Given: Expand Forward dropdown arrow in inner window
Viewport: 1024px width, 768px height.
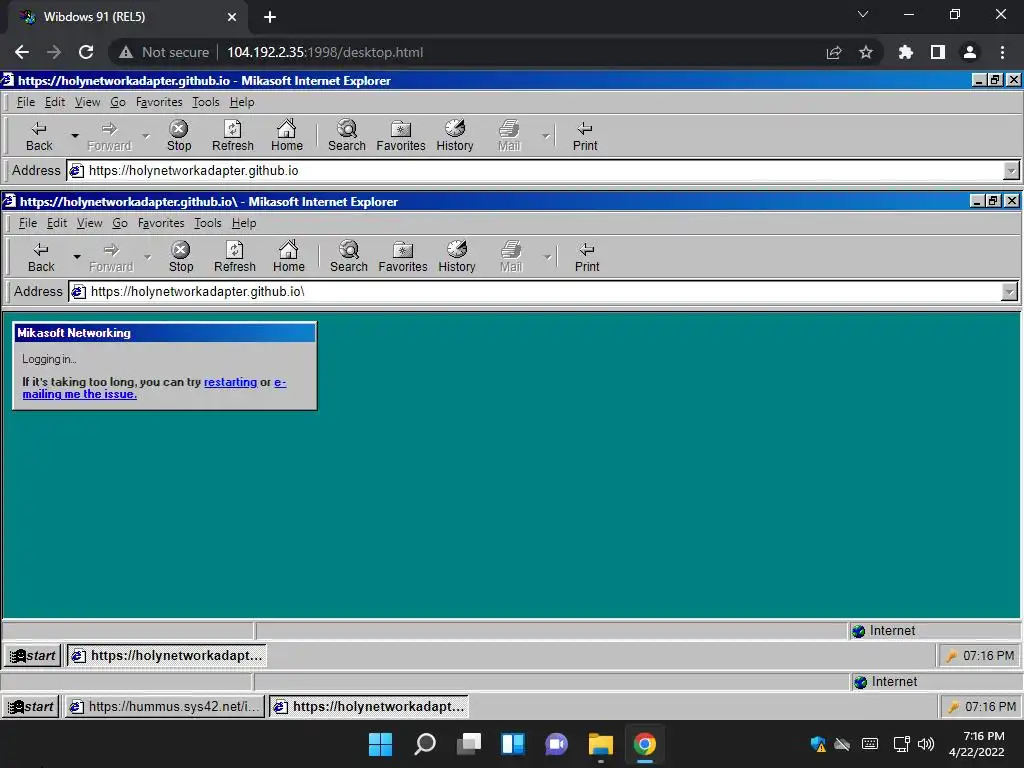Looking at the screenshot, I should pos(148,257).
